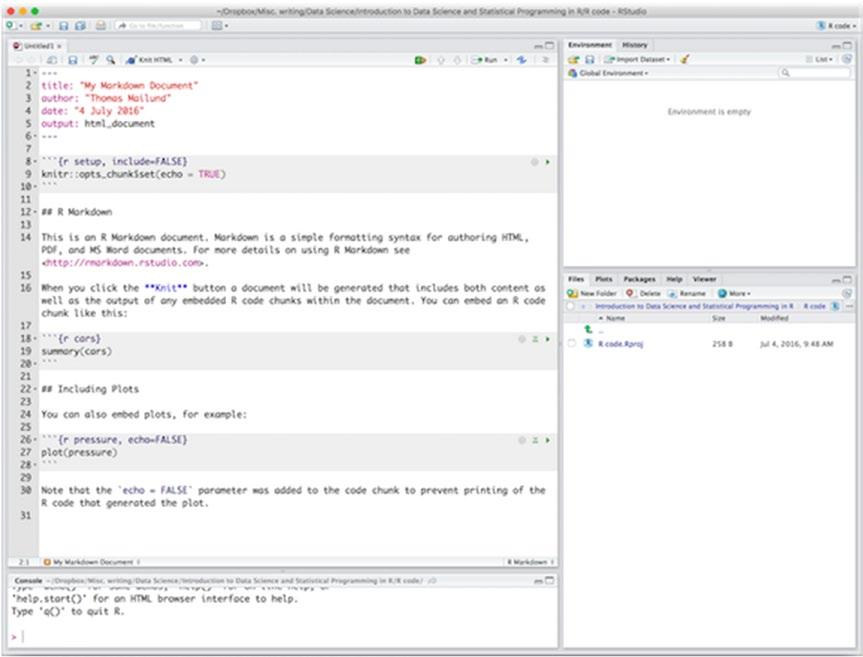
Task: Run the pressure chunk with its play arrow
Action: [548, 440]
